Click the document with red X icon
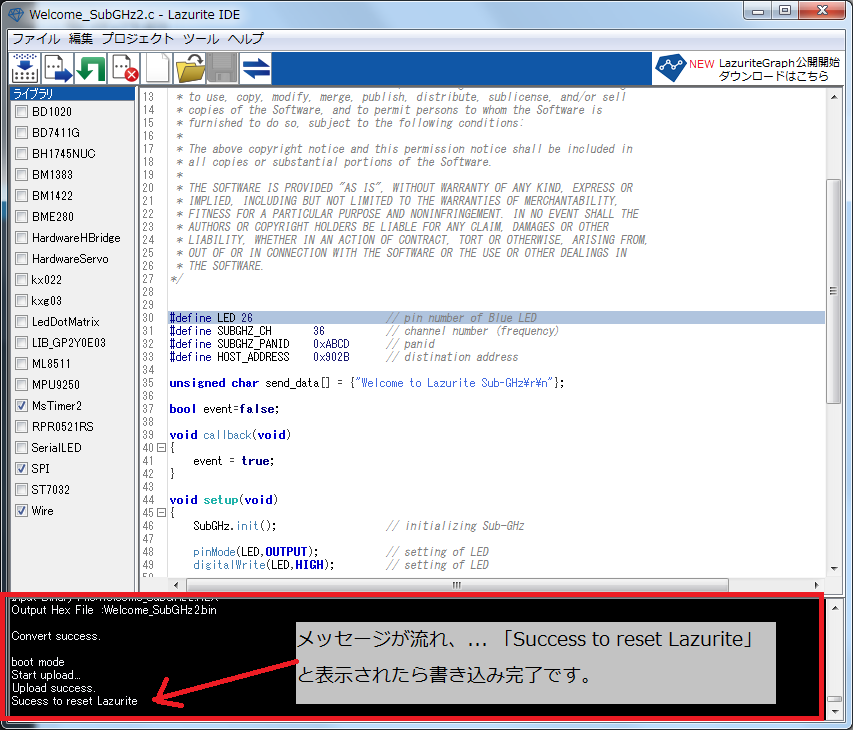The image size is (853, 730). [124, 68]
